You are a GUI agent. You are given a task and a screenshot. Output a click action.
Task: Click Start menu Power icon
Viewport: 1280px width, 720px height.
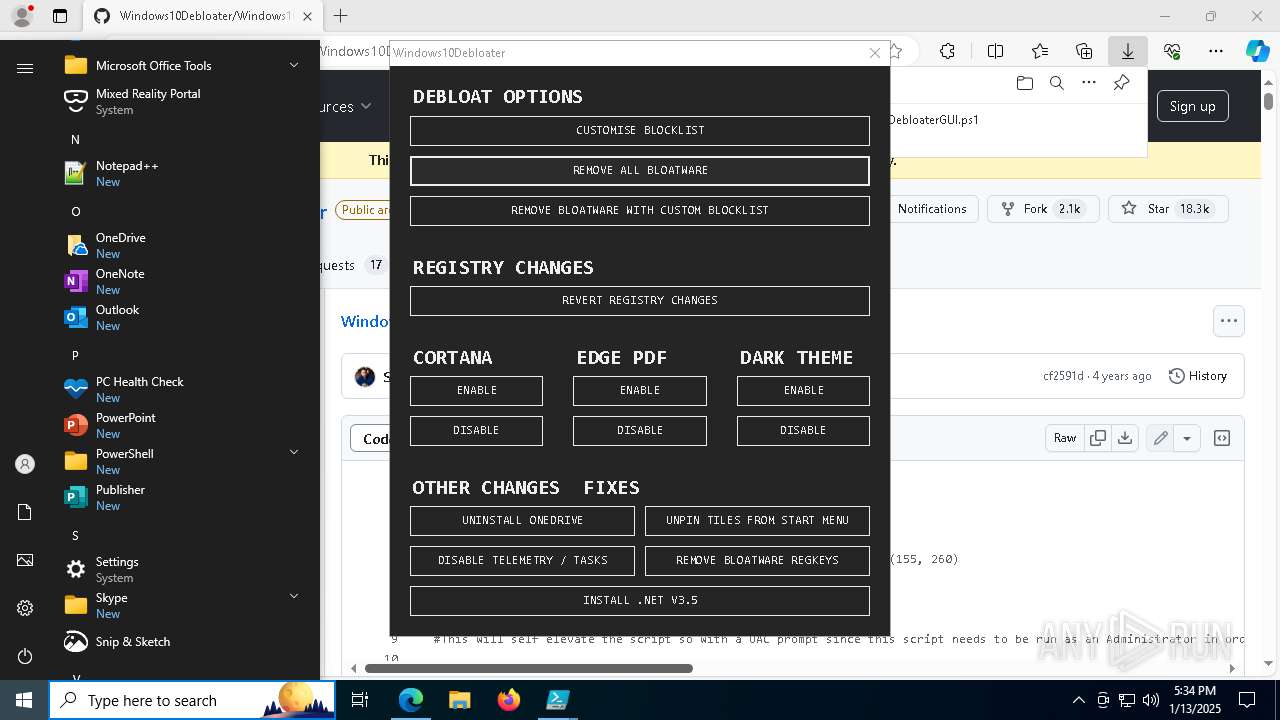click(25, 656)
